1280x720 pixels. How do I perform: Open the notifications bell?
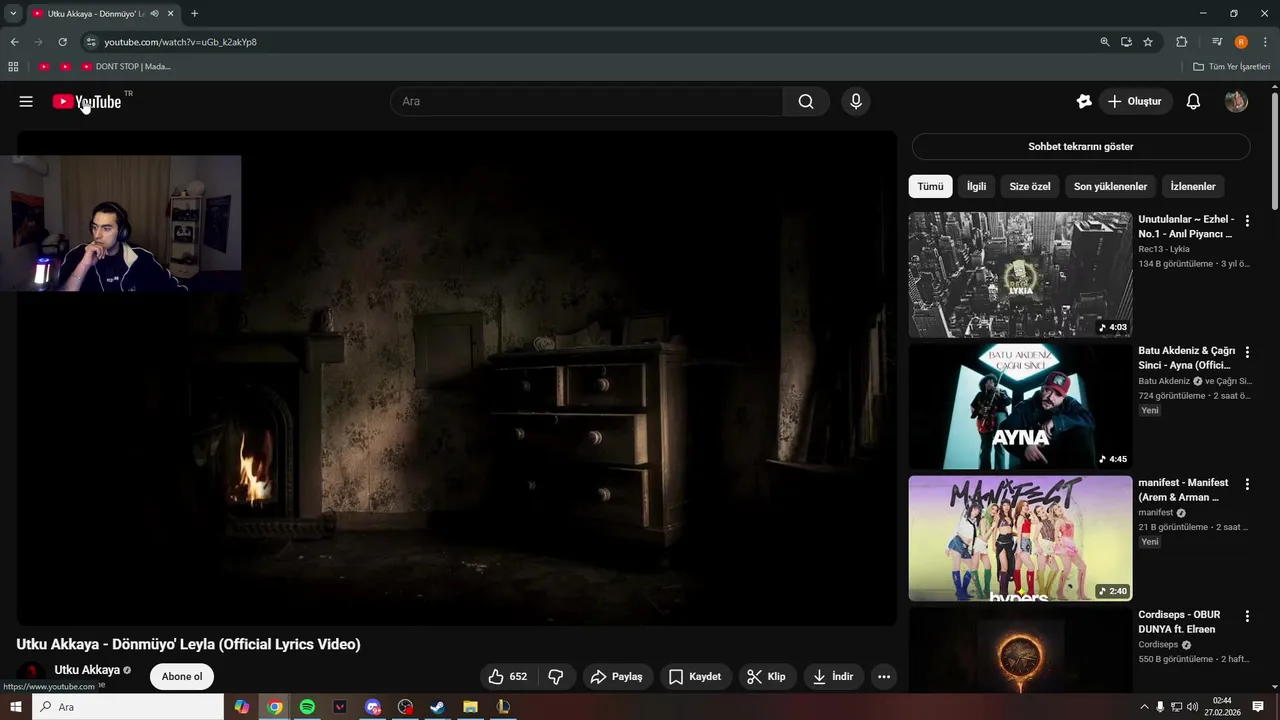(1193, 101)
